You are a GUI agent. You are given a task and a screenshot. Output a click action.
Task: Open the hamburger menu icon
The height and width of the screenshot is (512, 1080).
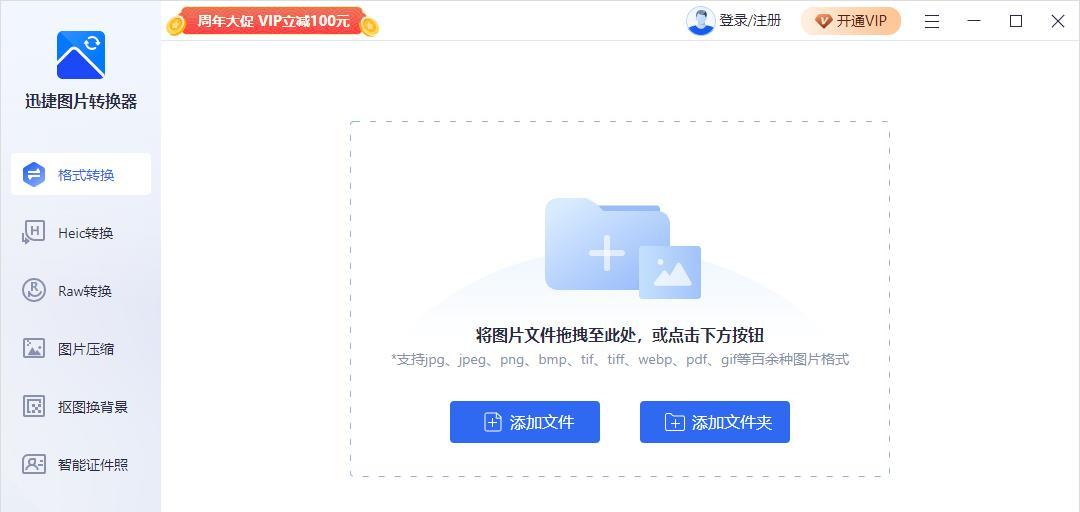(x=932, y=21)
